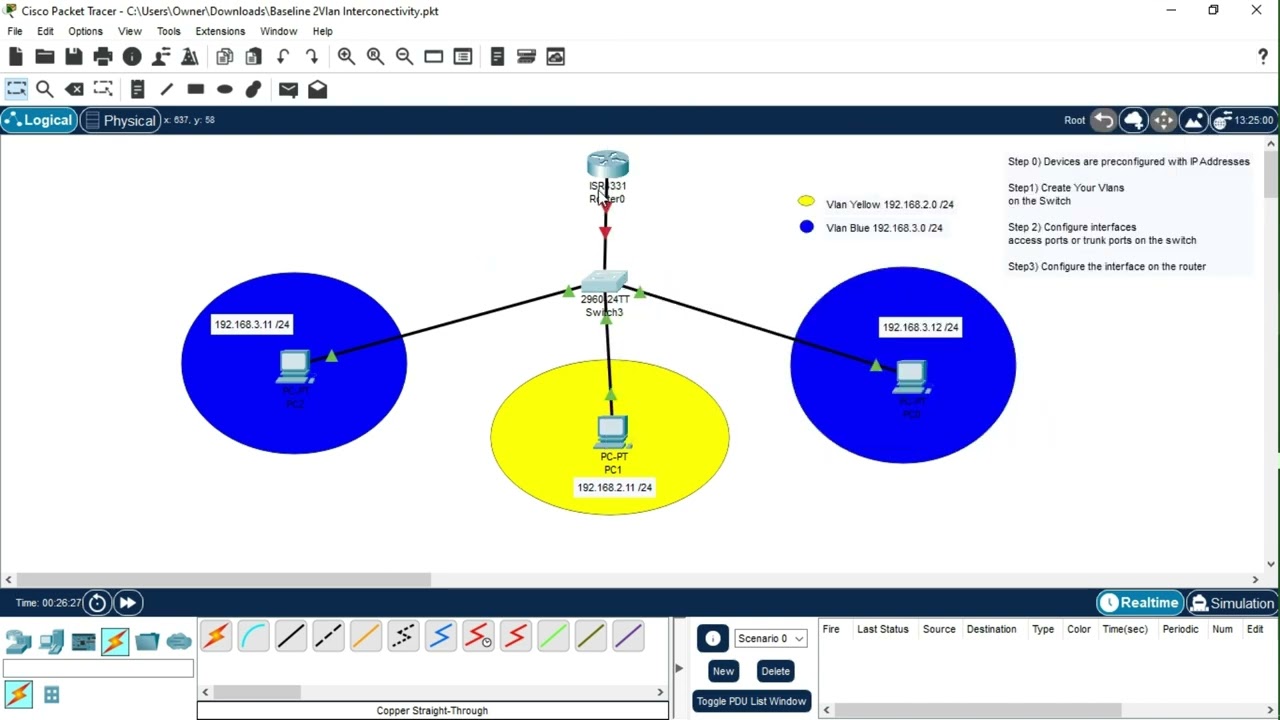
Task: Click the Fast Forward Time button
Action: pyautogui.click(x=127, y=603)
